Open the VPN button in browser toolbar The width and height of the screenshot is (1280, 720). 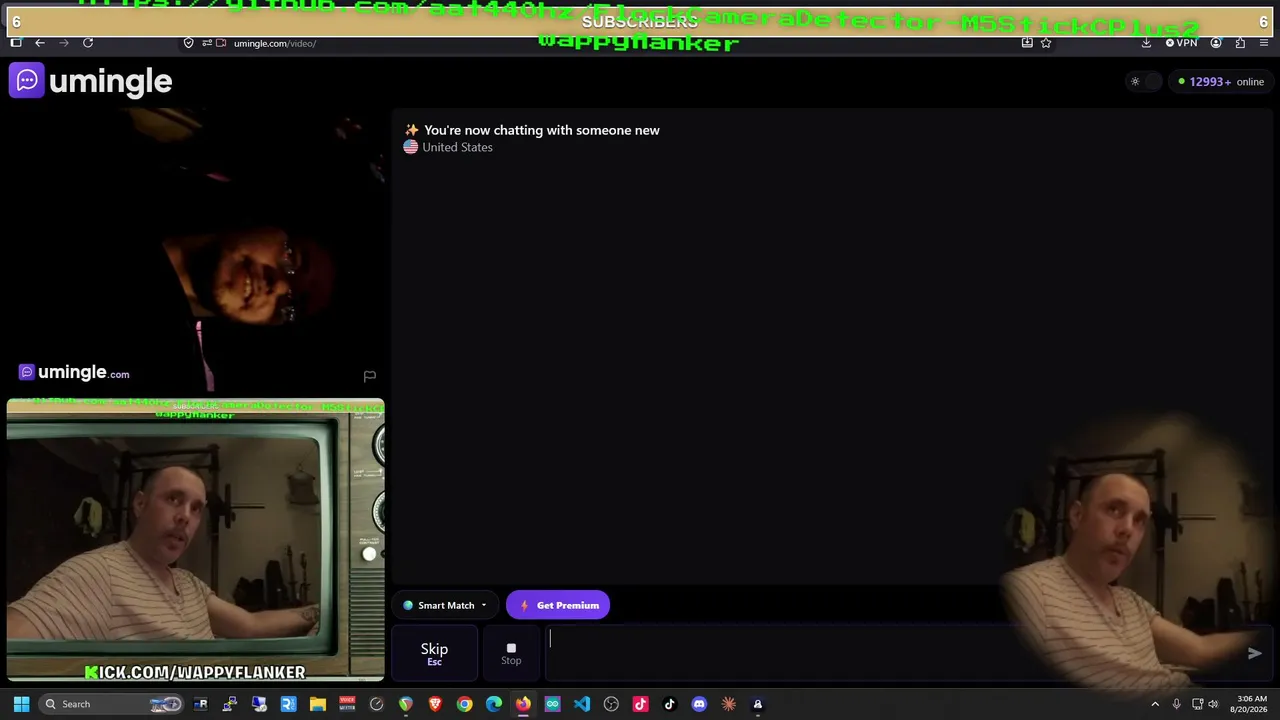point(1181,43)
